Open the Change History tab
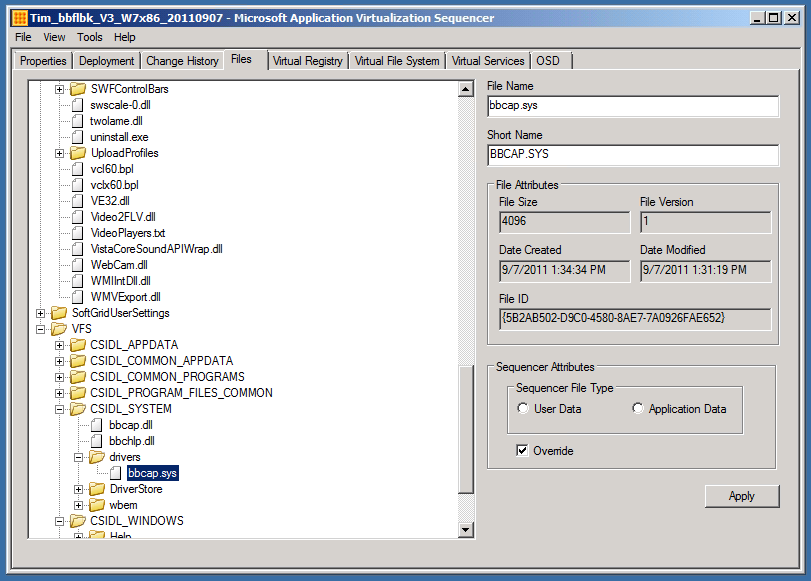 pos(182,61)
